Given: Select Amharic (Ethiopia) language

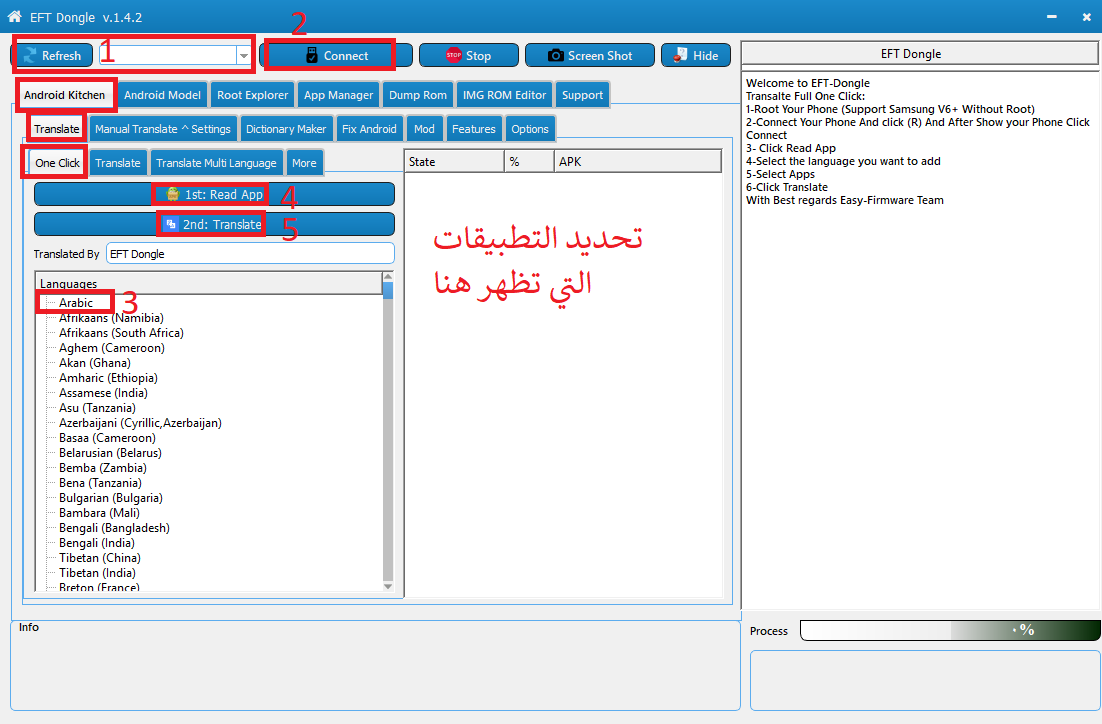Looking at the screenshot, I should point(108,377).
